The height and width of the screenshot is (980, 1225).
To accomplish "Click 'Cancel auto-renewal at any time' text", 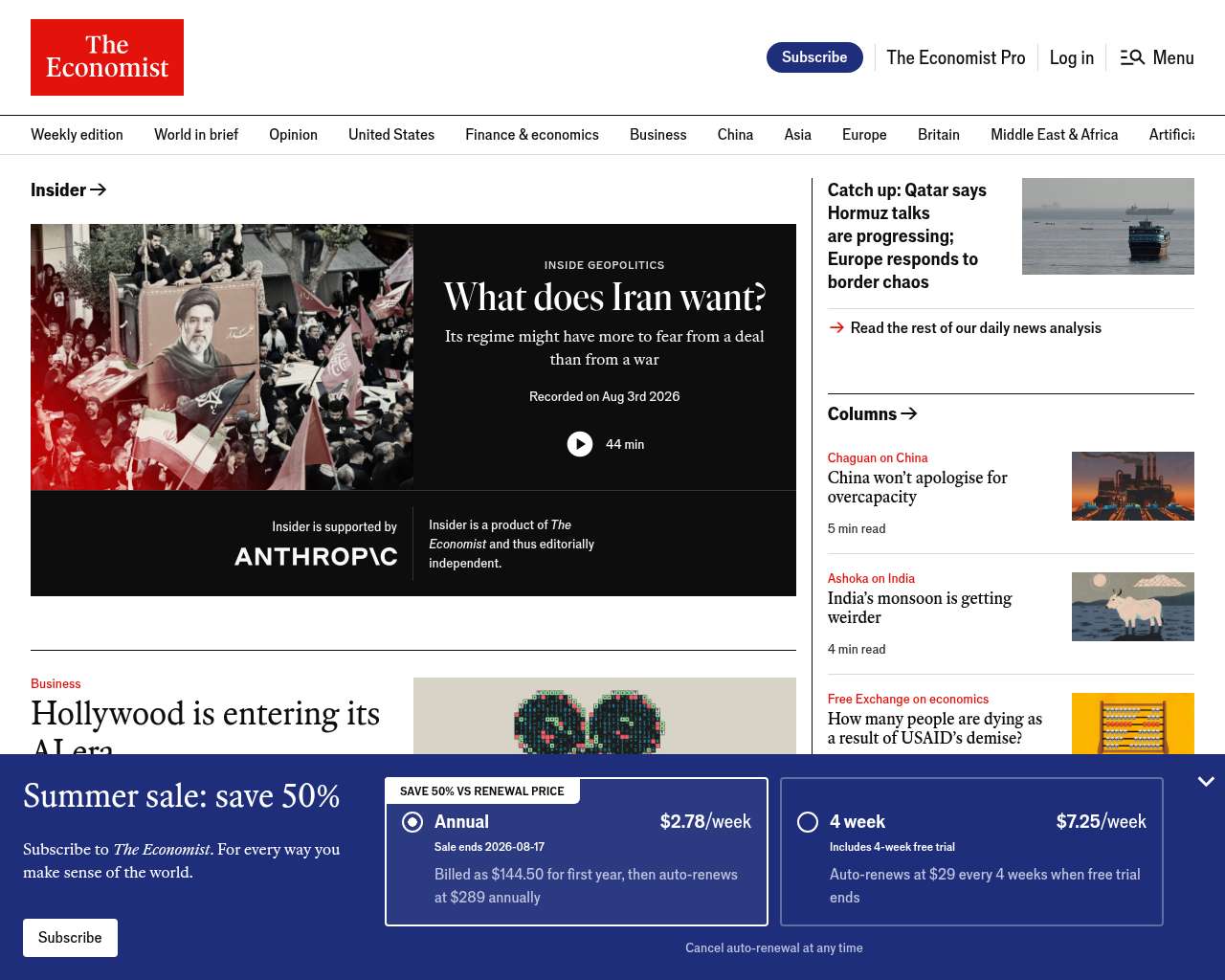I will [x=774, y=947].
